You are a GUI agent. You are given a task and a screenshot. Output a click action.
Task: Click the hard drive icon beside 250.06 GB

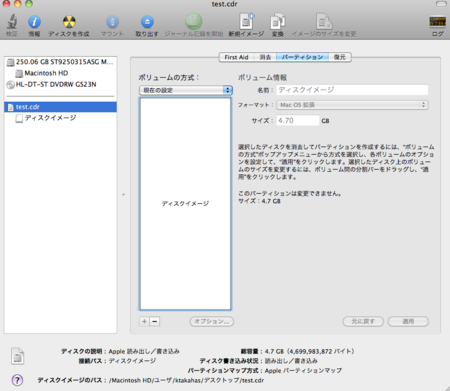click(11, 62)
